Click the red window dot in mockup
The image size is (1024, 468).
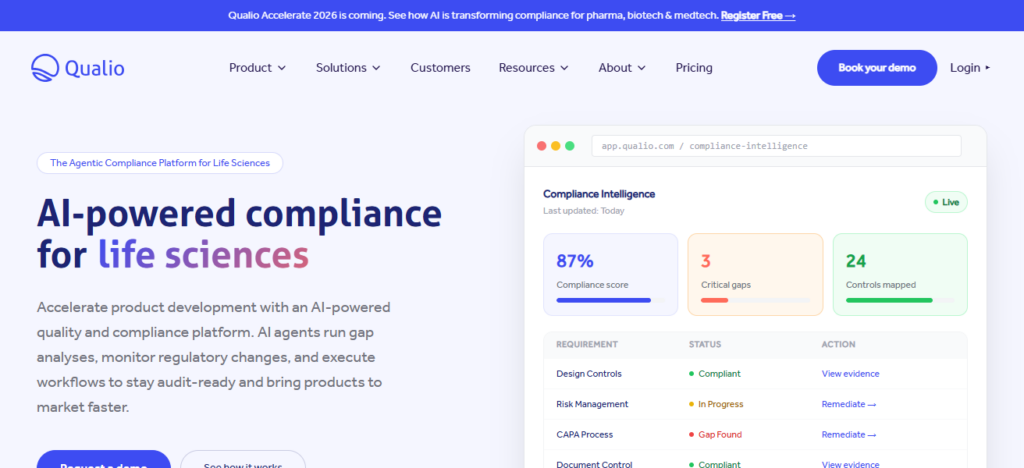541,146
